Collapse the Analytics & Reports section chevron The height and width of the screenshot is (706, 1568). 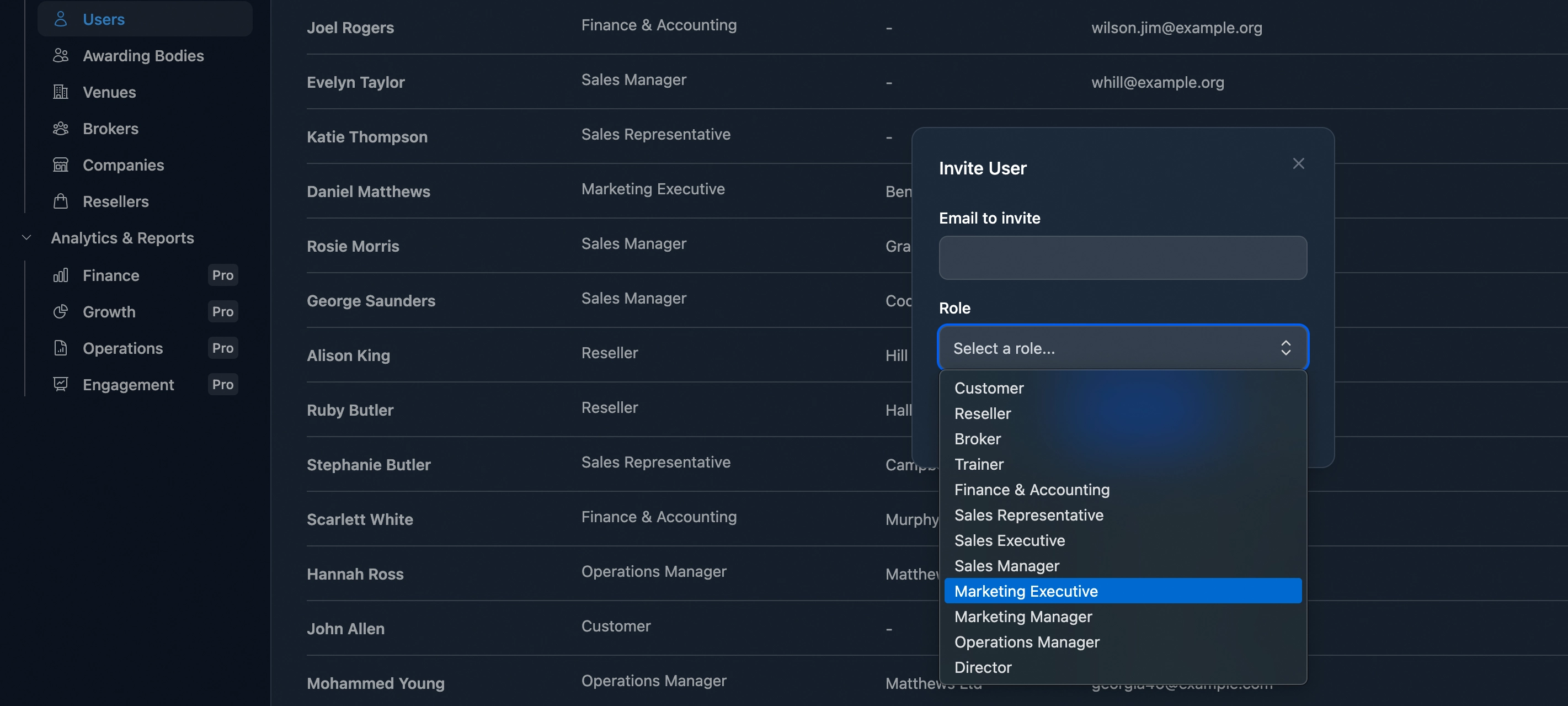pos(26,237)
